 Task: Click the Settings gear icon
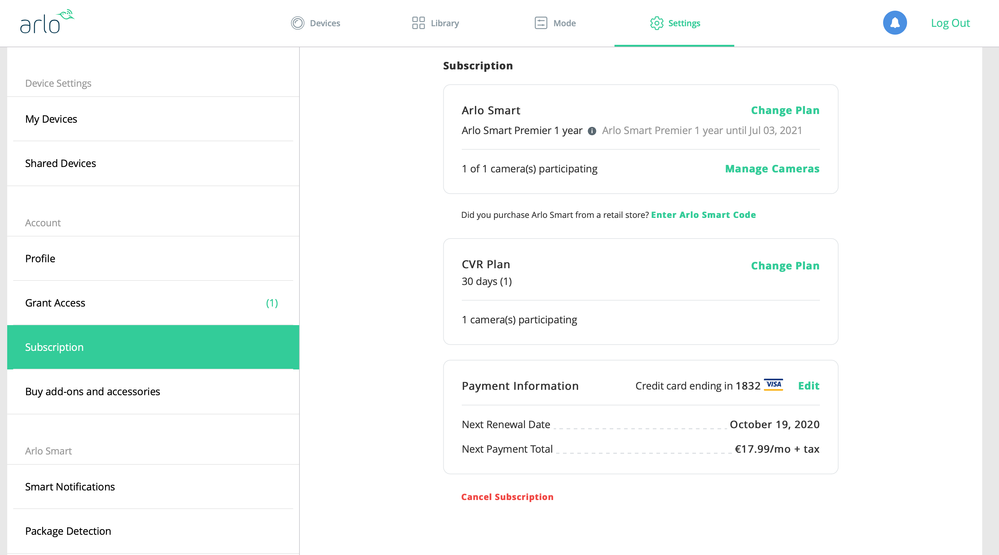click(x=656, y=23)
